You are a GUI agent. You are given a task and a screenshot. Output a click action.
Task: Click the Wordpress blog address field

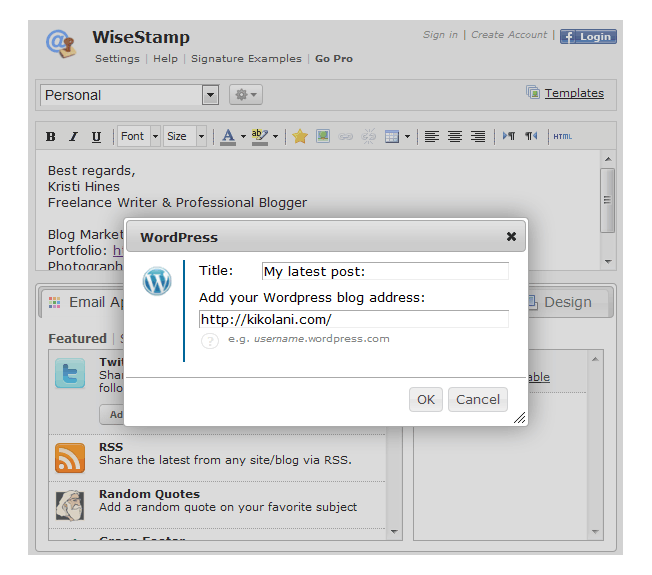click(x=354, y=319)
